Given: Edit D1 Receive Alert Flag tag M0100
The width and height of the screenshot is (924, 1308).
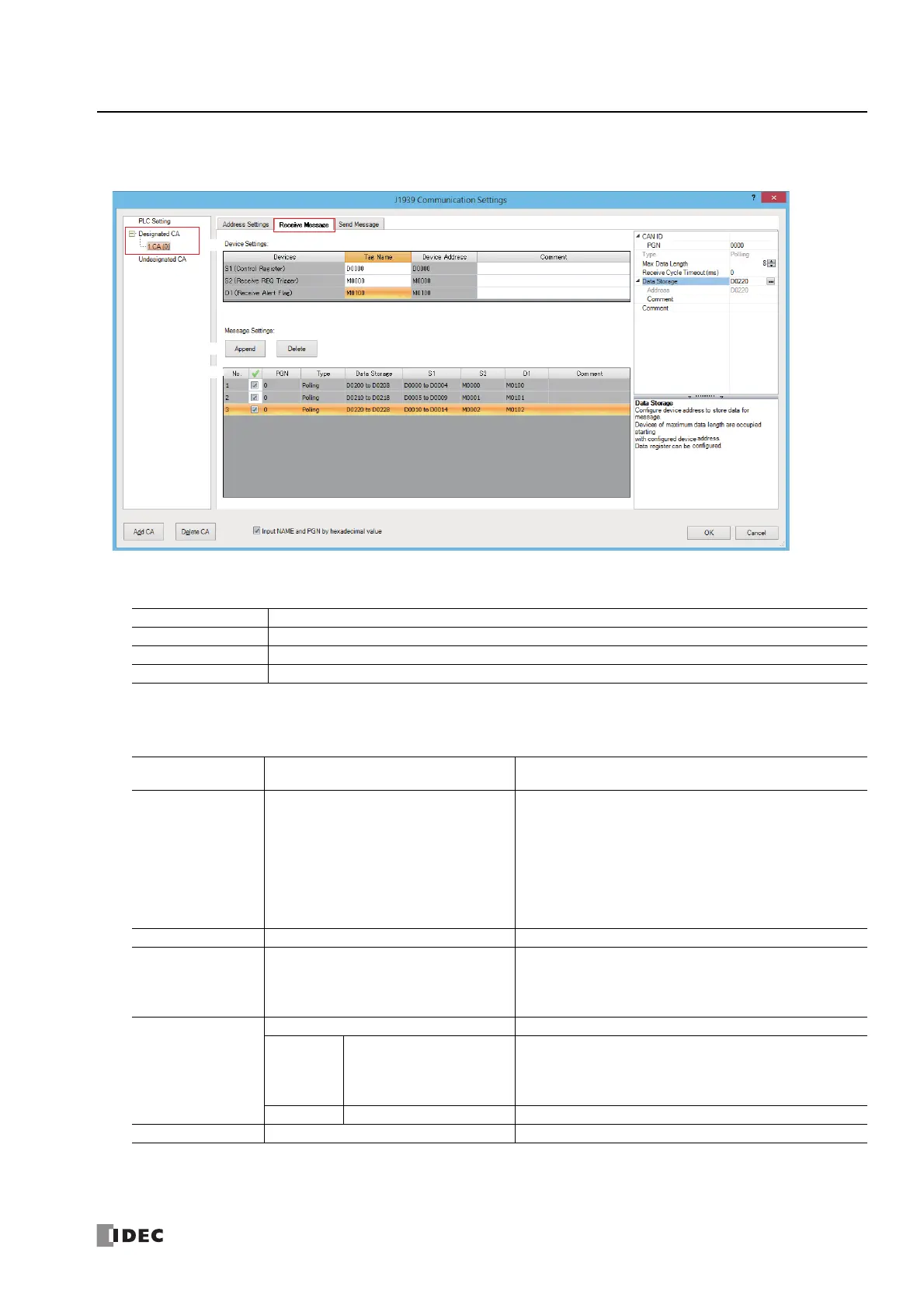Looking at the screenshot, I should (377, 294).
